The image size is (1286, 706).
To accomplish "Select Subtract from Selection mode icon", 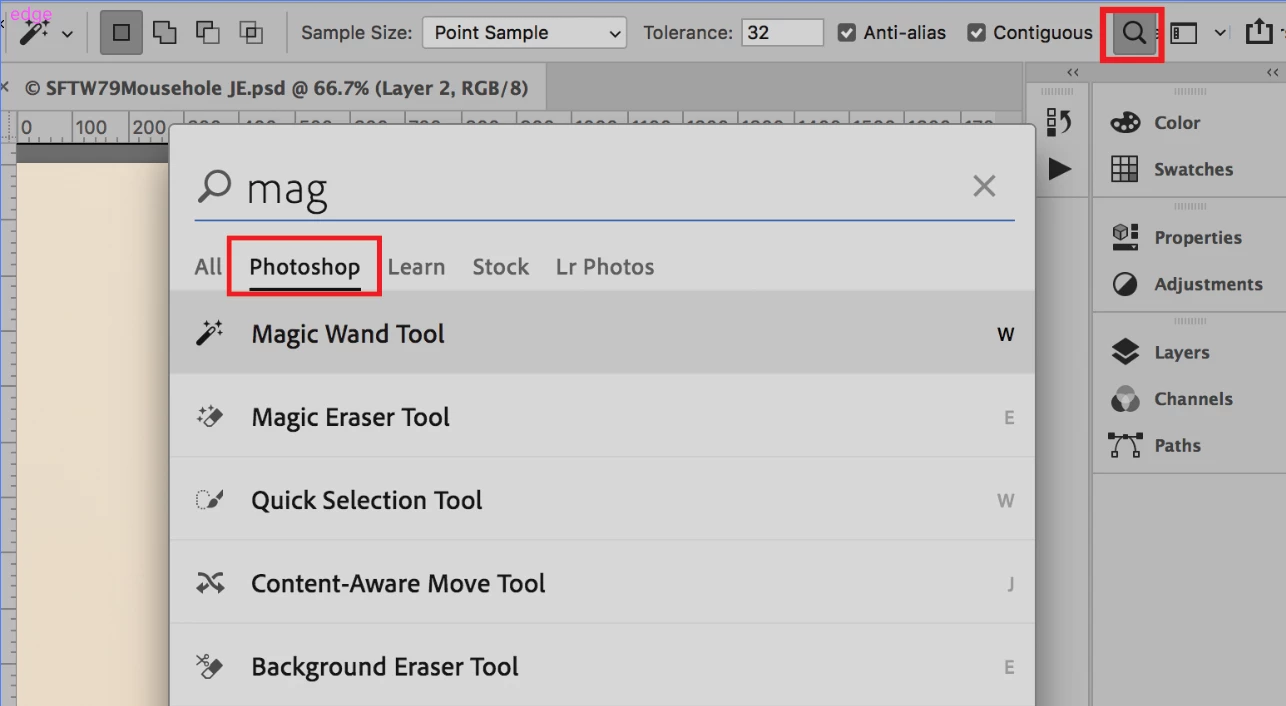I will pyautogui.click(x=207, y=33).
